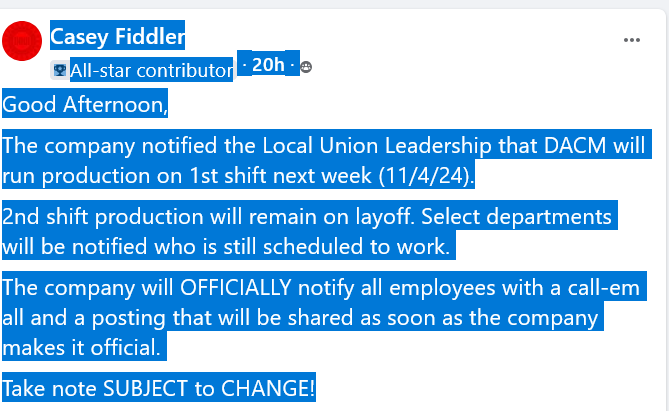
Task: Click 'Take note SUBJECT to CHANGE!' line
Action: coord(159,388)
